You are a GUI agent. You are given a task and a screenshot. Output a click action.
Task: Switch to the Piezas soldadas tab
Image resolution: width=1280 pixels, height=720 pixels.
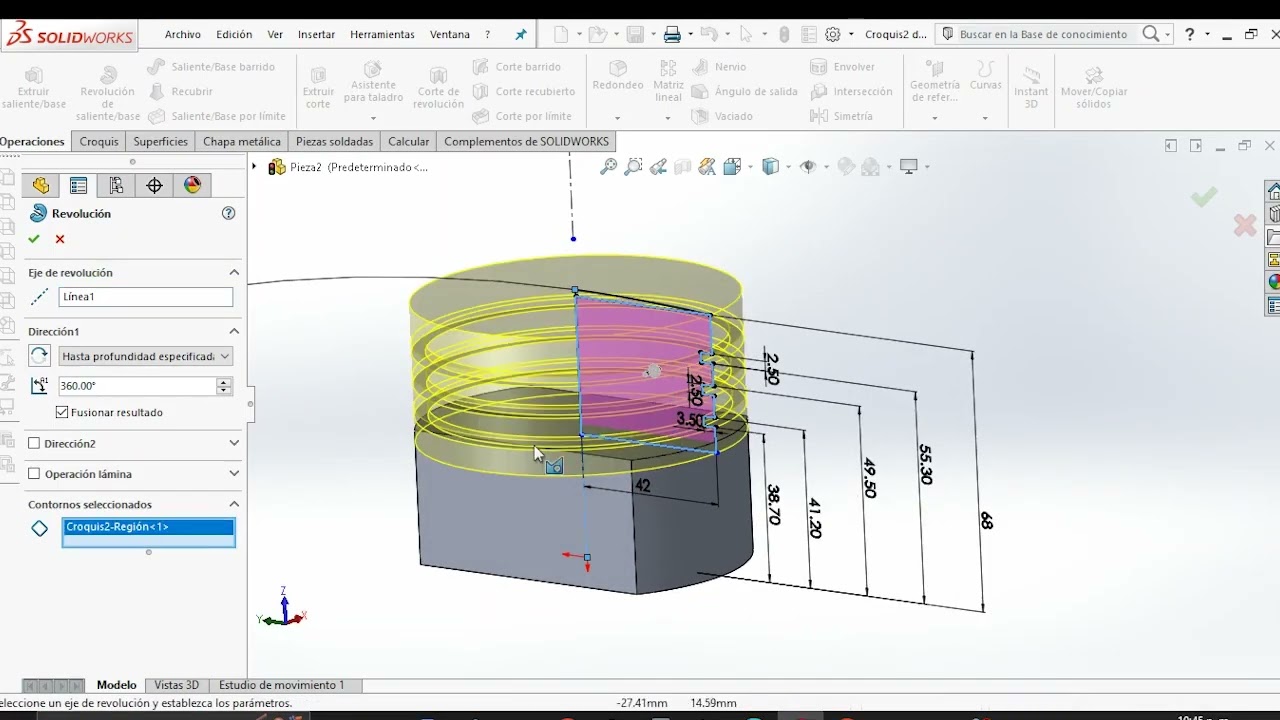[x=334, y=141]
